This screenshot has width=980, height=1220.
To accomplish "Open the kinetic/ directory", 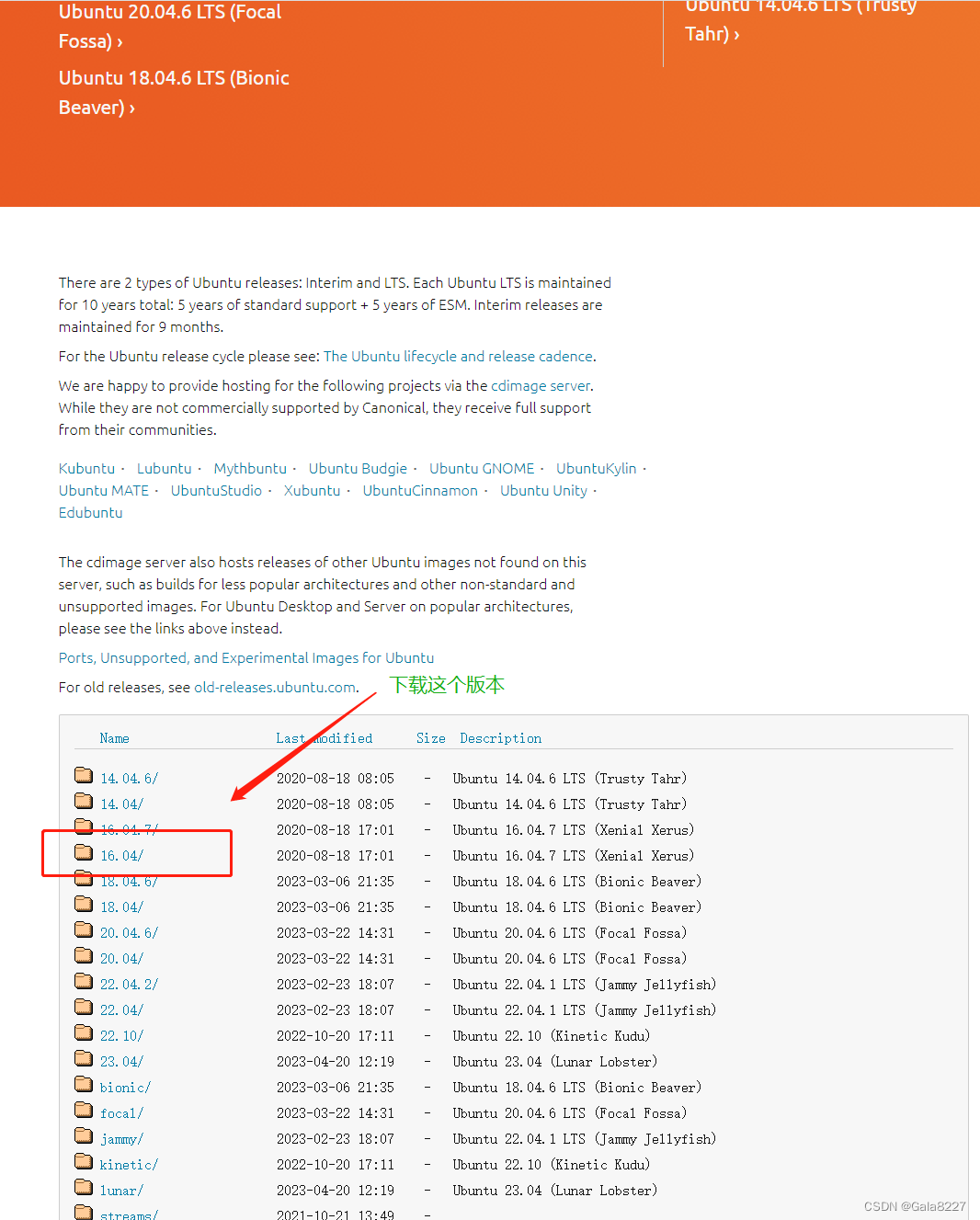I will click(129, 1165).
